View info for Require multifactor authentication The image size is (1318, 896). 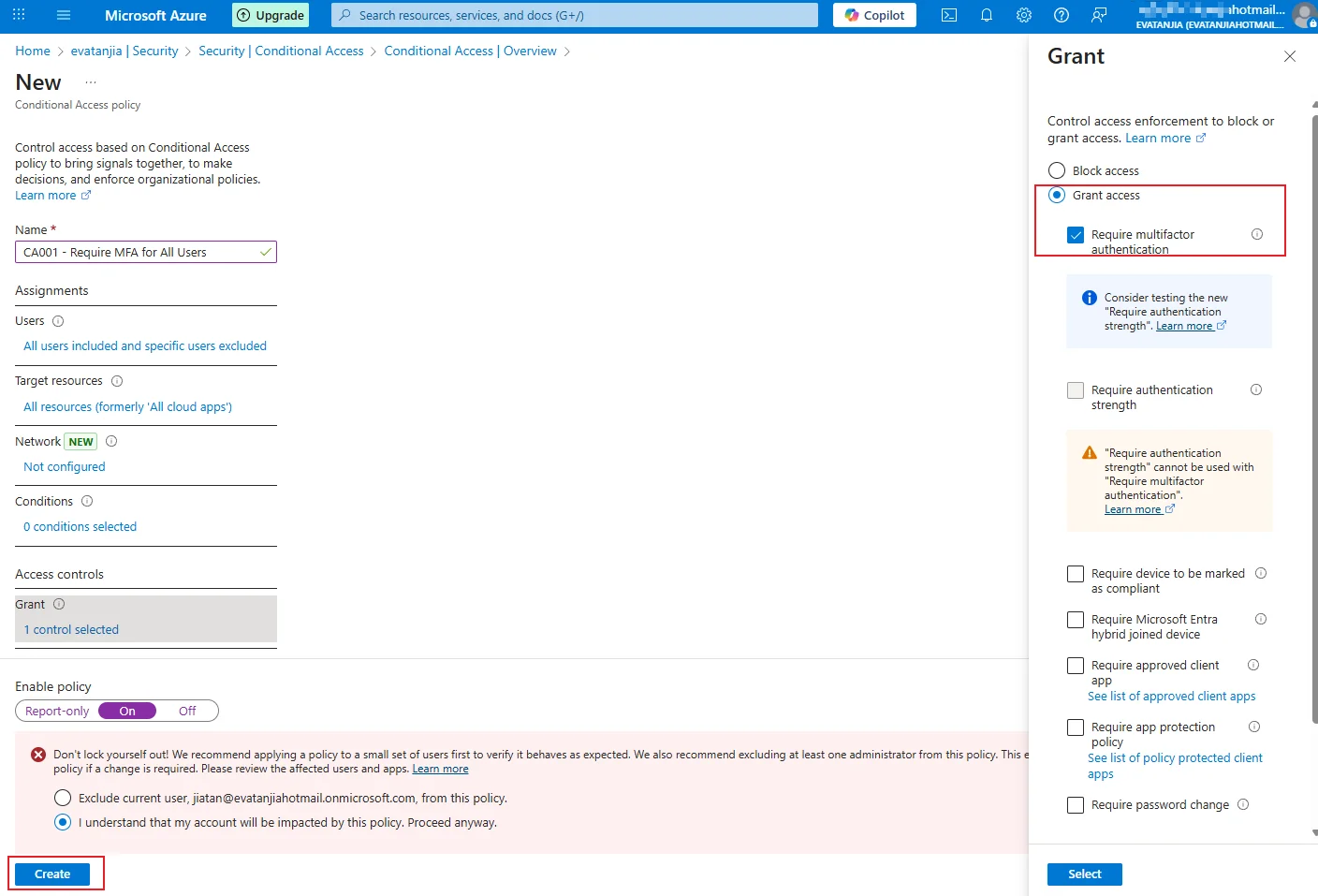(1257, 234)
